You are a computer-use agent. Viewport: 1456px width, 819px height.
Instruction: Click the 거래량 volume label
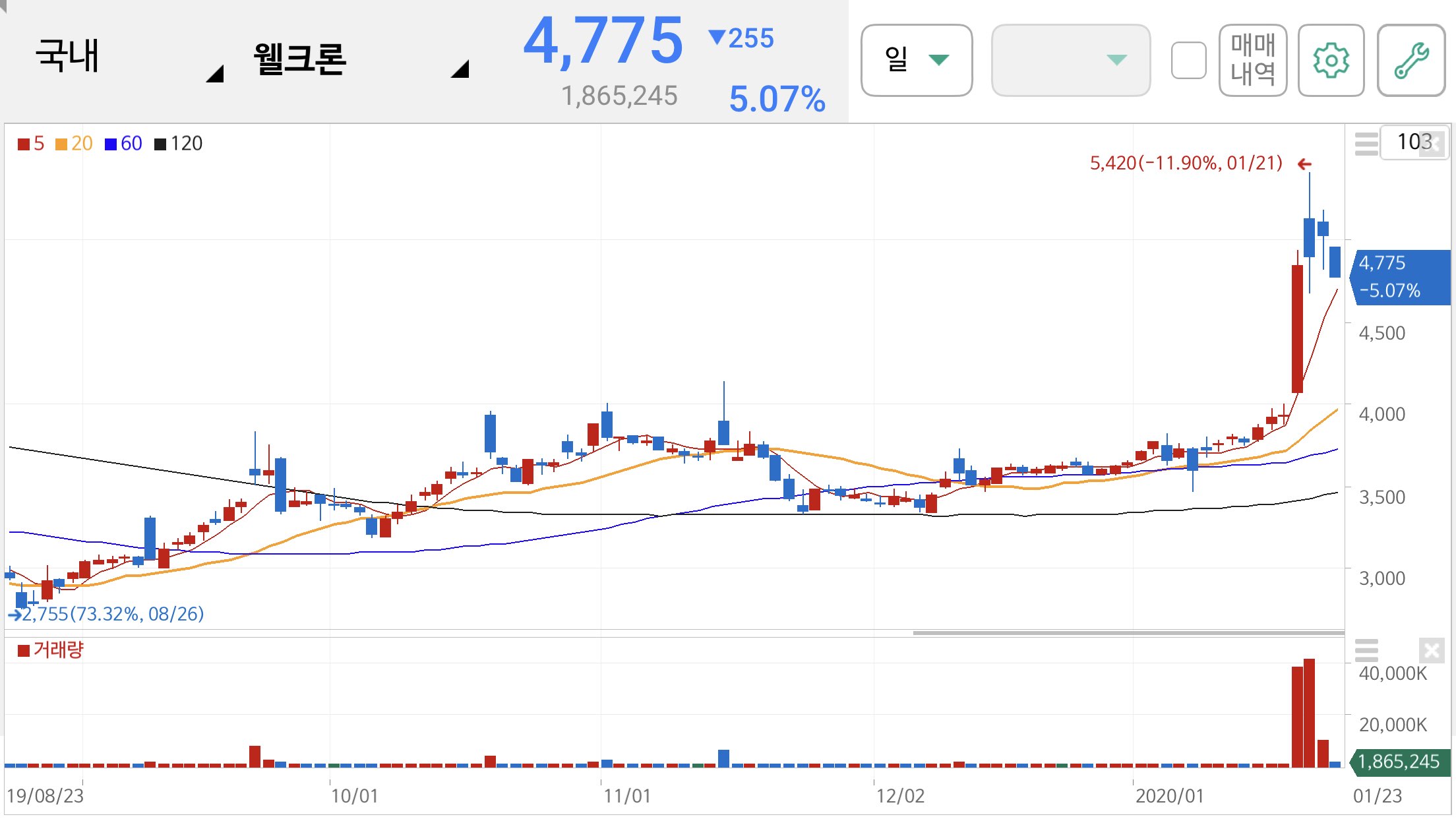(x=59, y=650)
